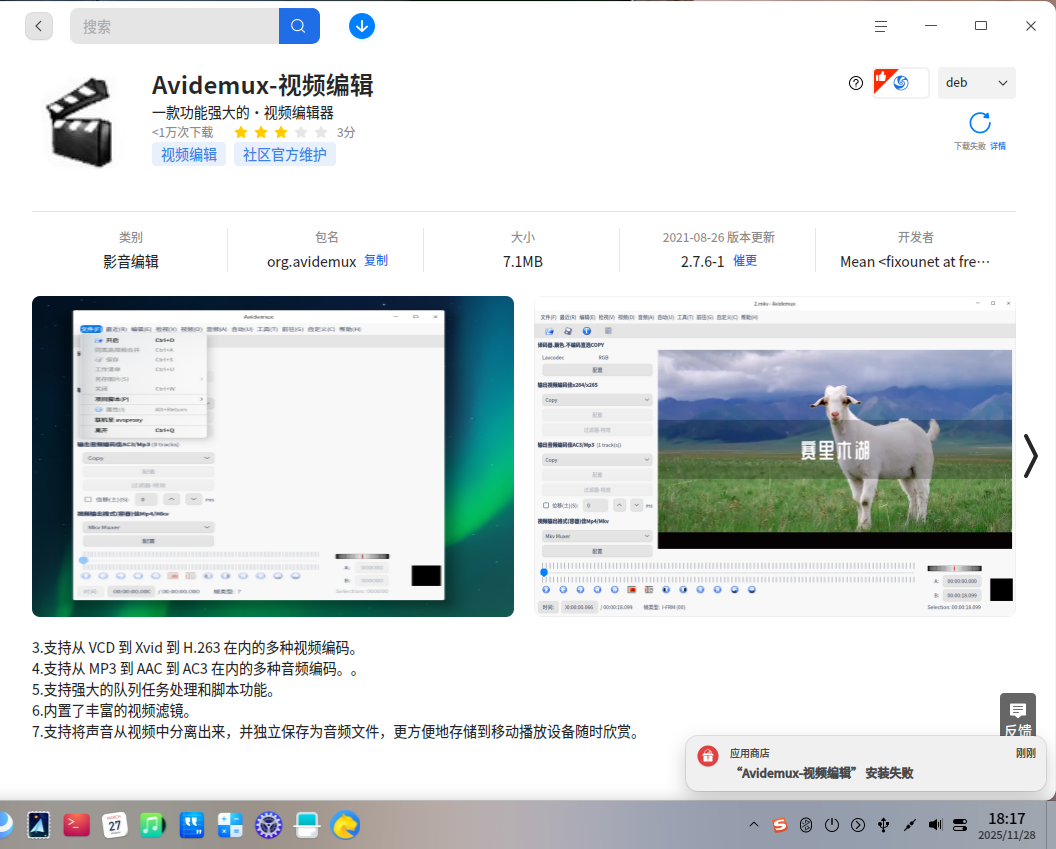Click the 安装失败 notification message
Image resolution: width=1056 pixels, height=849 pixels.
pyautogui.click(x=865, y=763)
